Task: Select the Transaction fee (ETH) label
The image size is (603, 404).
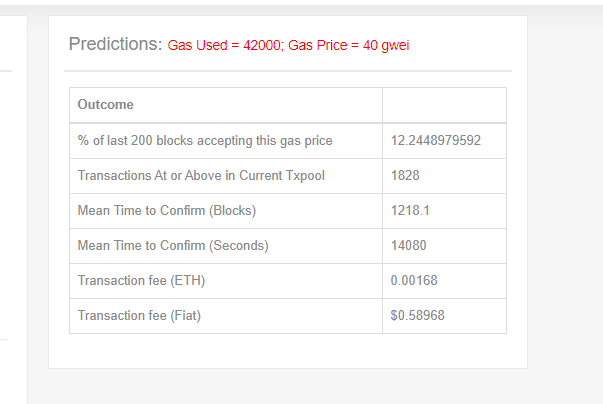Action: pos(141,281)
